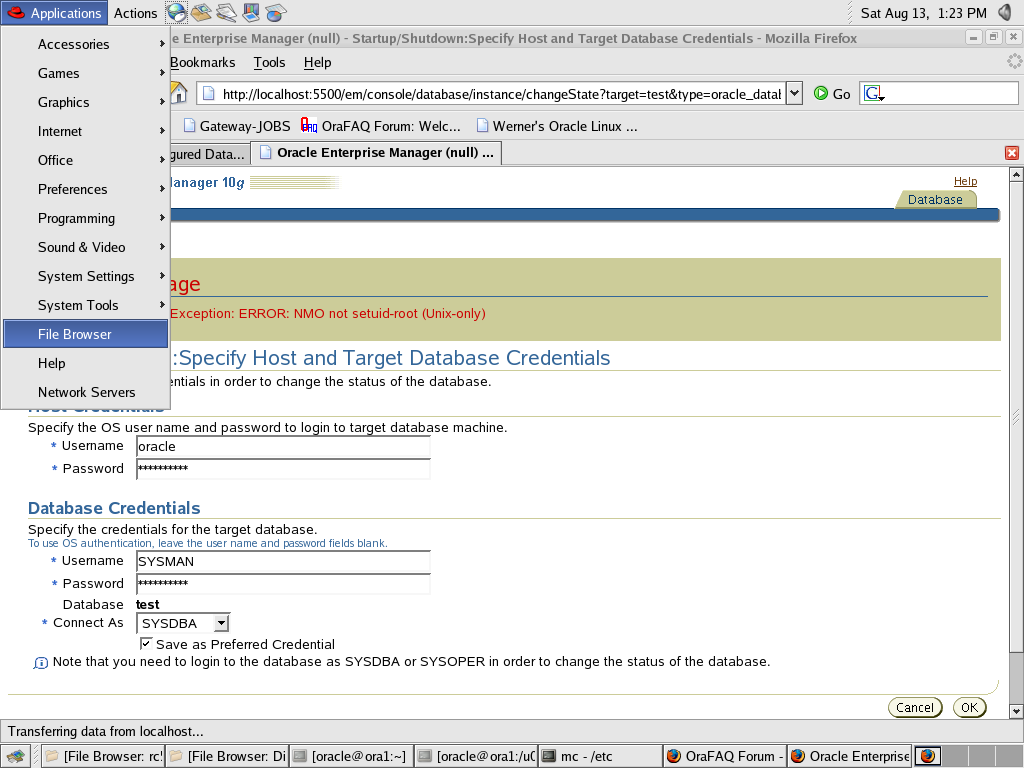Click the show desktop icon in taskbar
1024x768 pixels.
pos(15,756)
